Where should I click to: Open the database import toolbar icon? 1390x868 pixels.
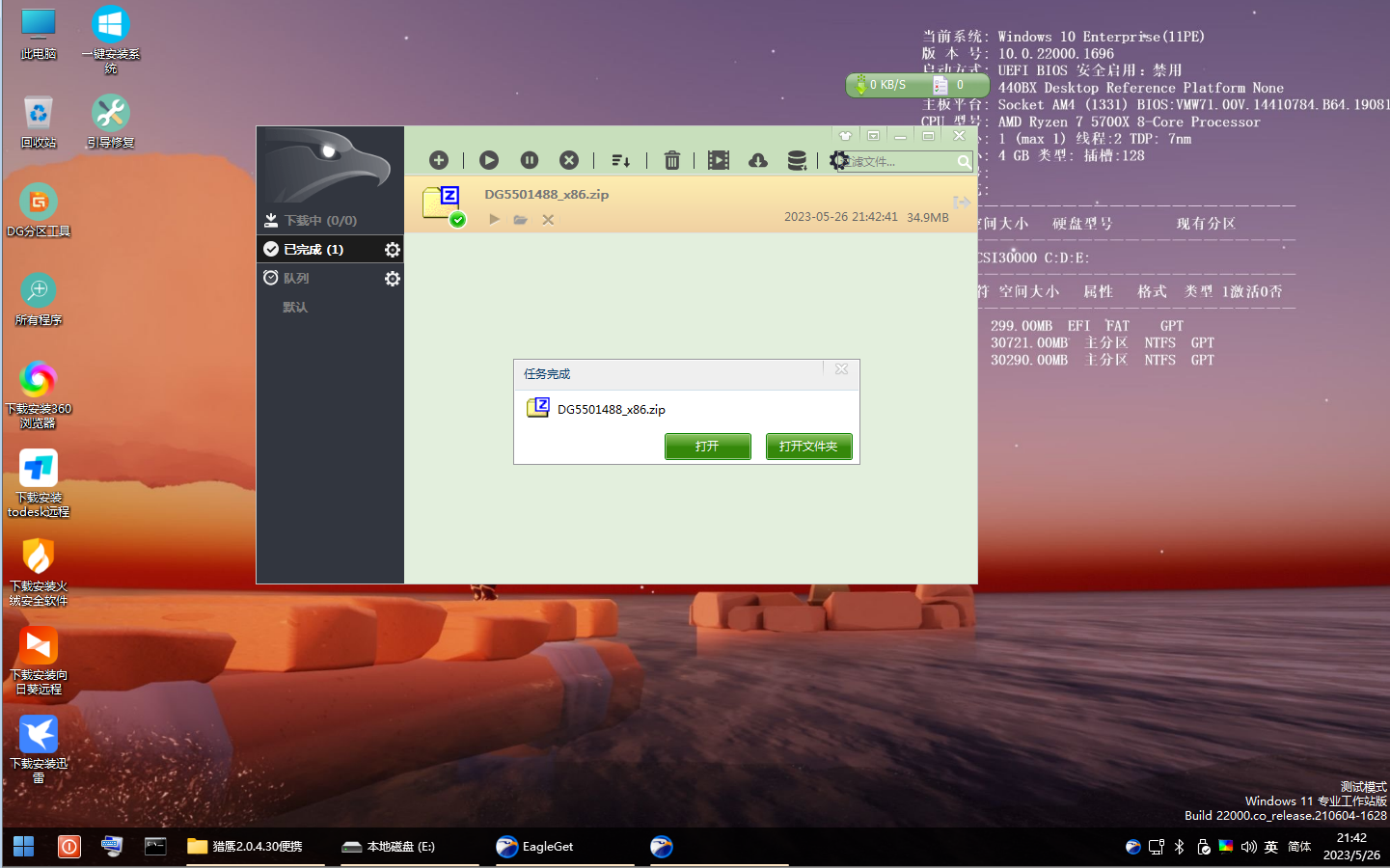point(797,160)
